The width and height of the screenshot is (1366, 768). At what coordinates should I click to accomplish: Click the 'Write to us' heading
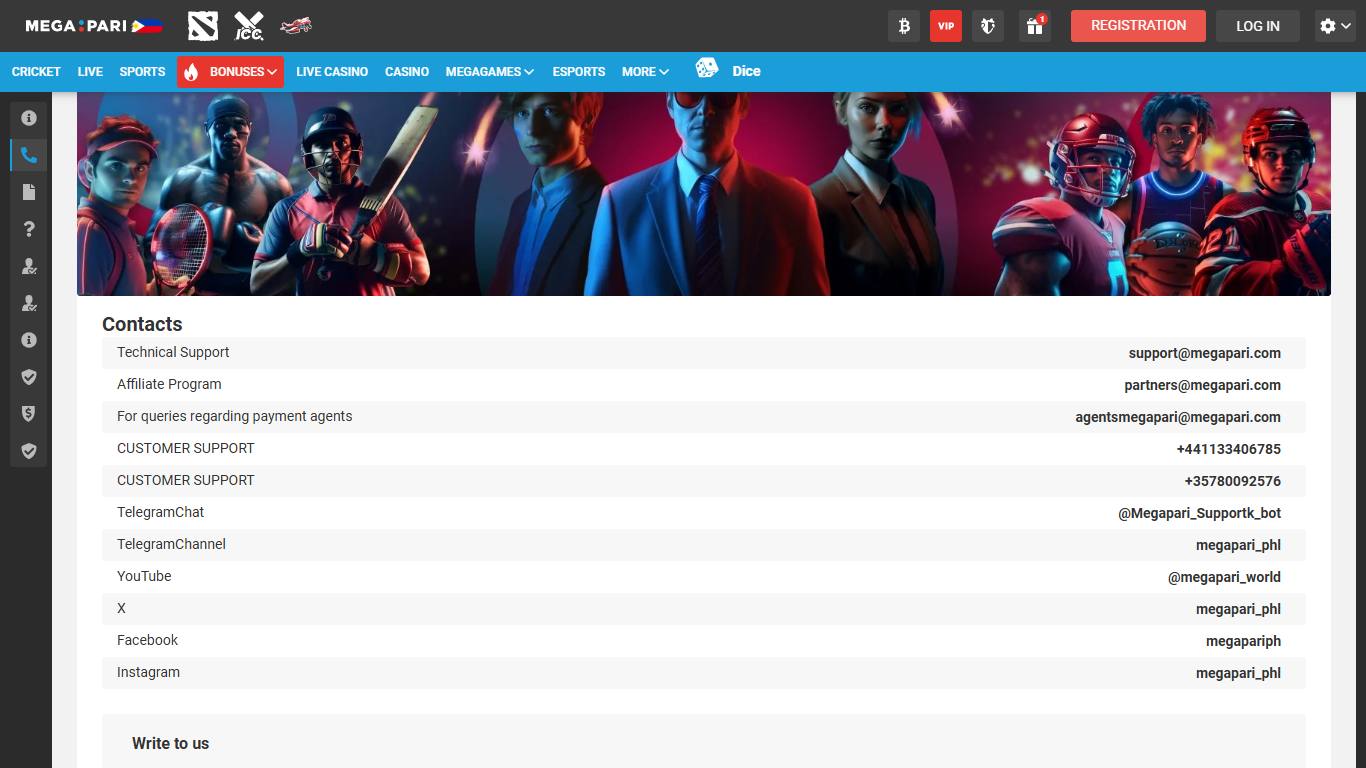[x=170, y=743]
